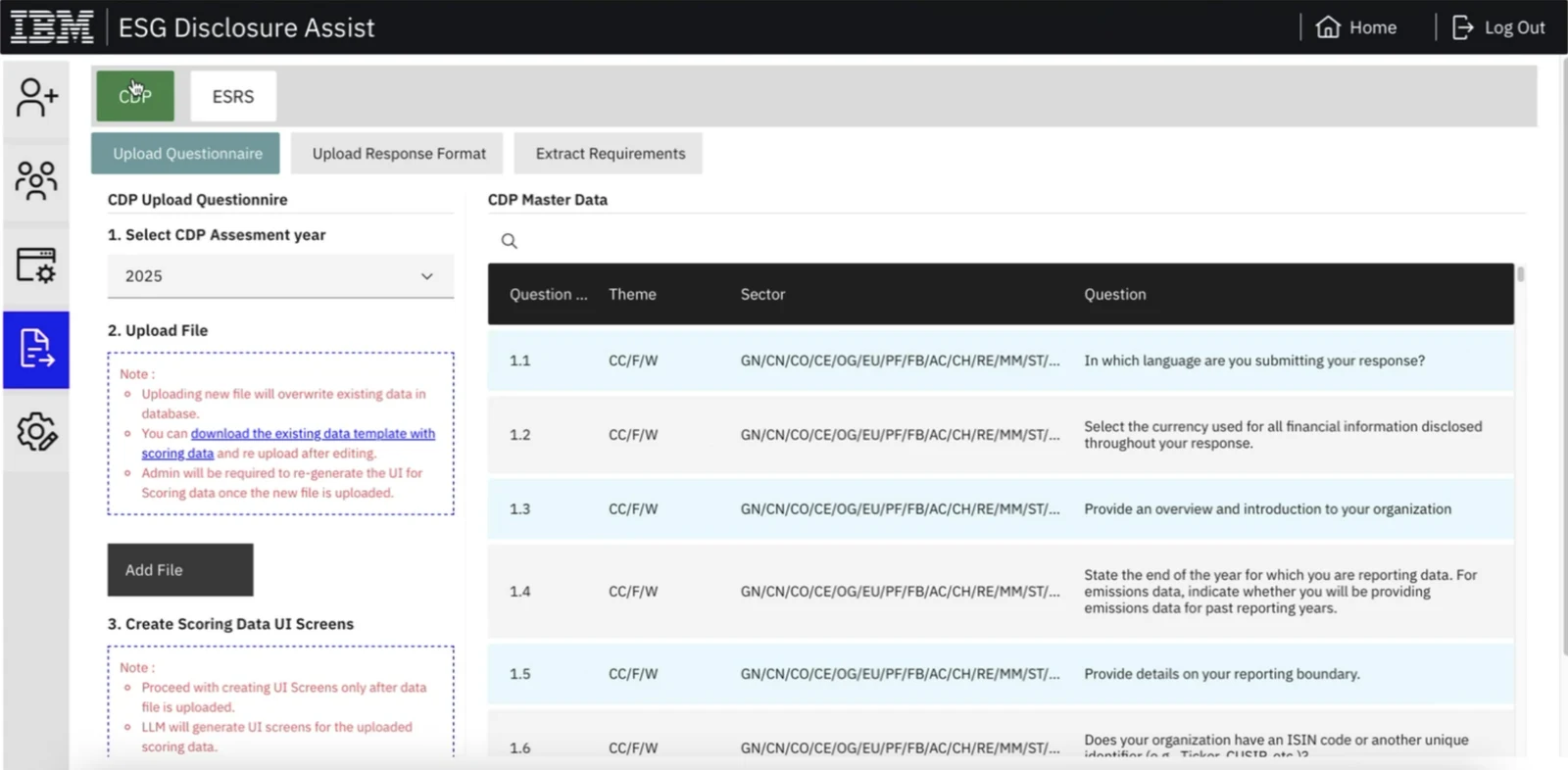
Task: Select question number 1.3 cell
Action: [x=519, y=509]
